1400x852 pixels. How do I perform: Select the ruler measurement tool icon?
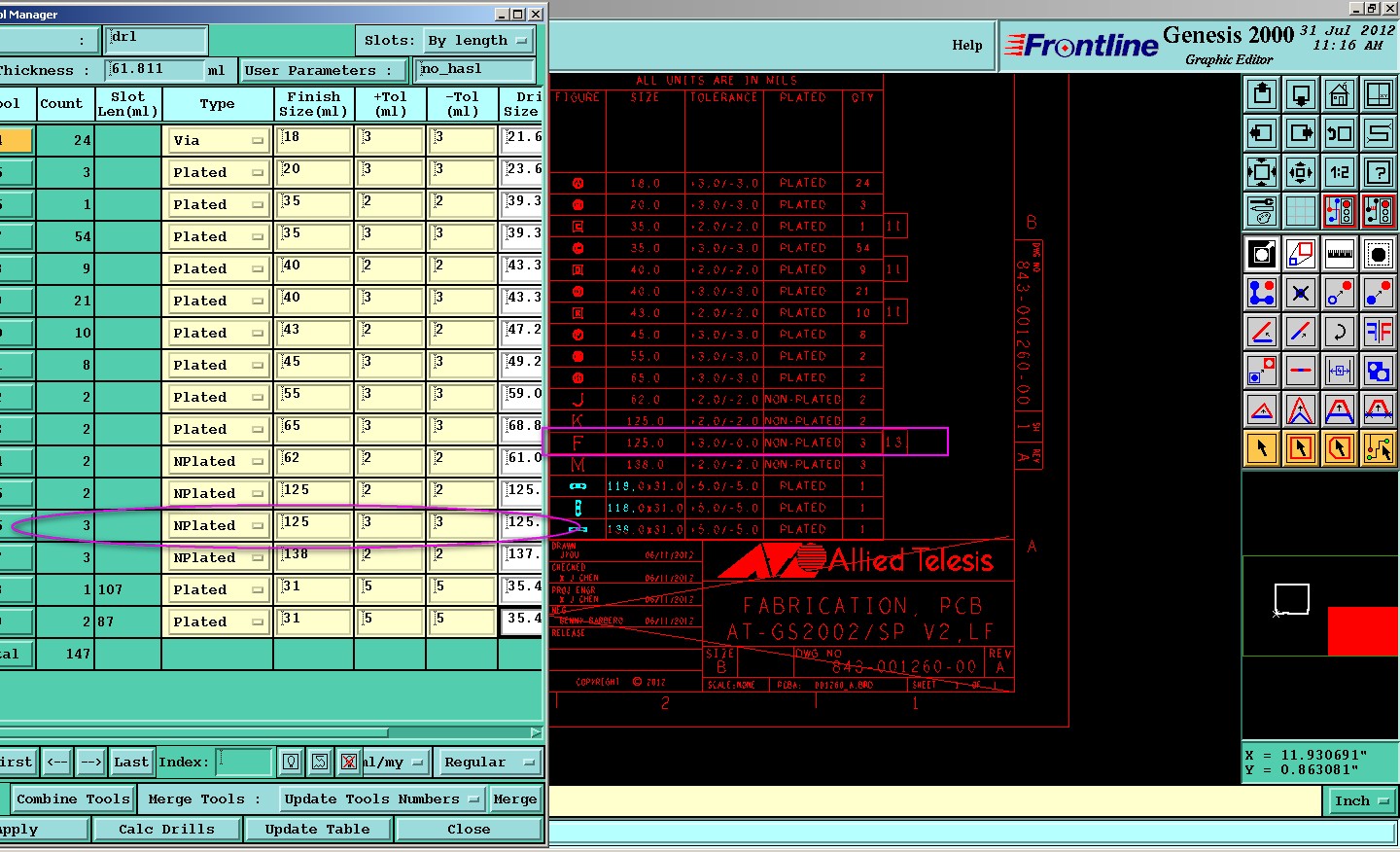(1340, 254)
